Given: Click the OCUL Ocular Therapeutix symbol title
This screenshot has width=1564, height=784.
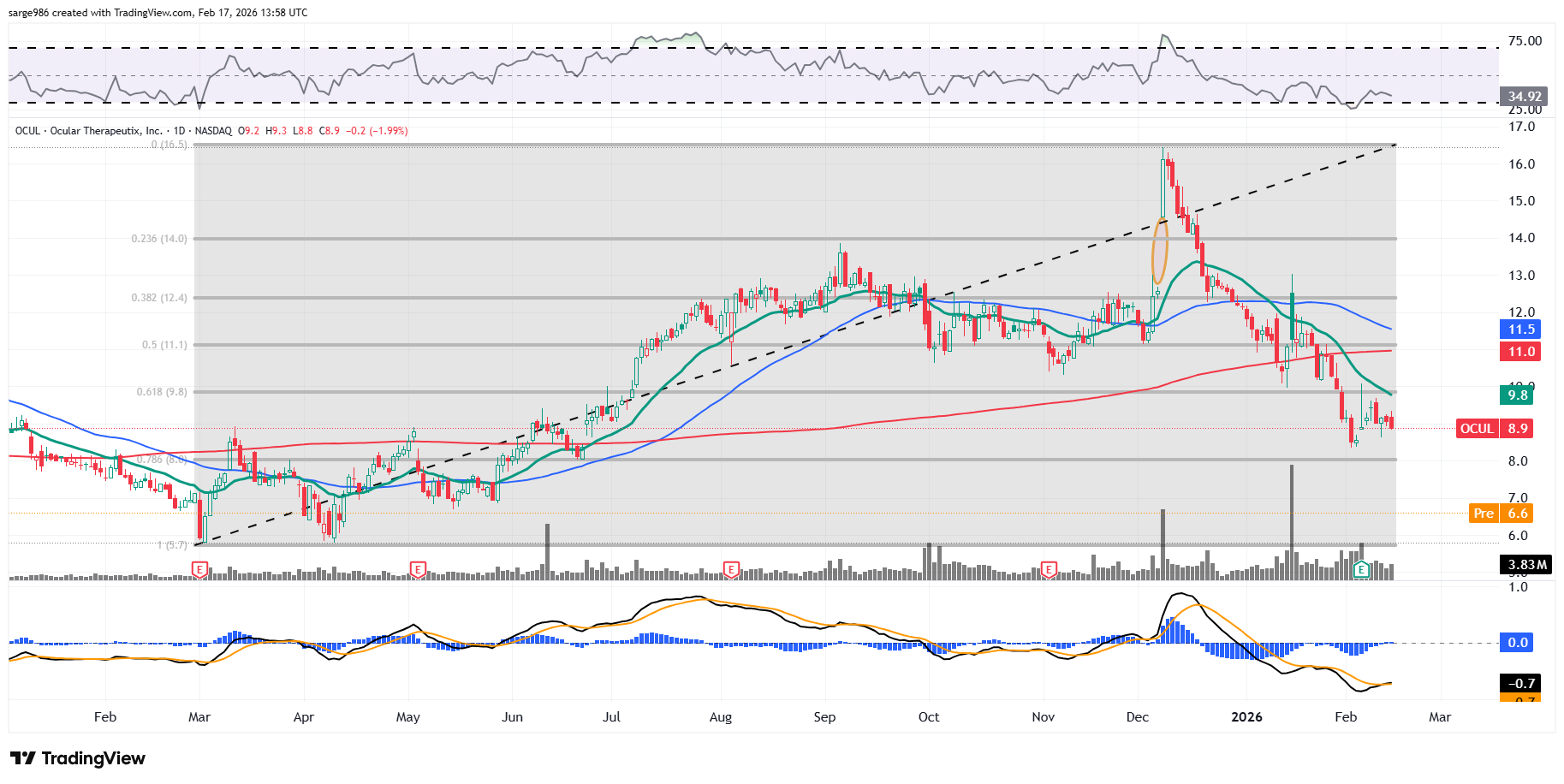Looking at the screenshot, I should [x=89, y=131].
